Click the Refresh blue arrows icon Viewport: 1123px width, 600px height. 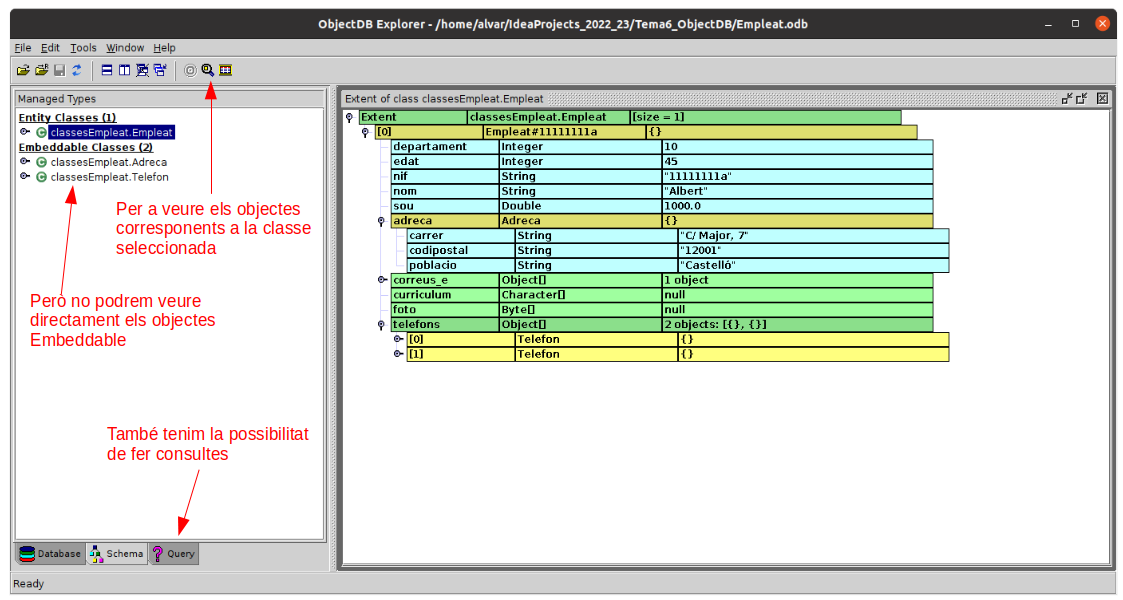(76, 70)
